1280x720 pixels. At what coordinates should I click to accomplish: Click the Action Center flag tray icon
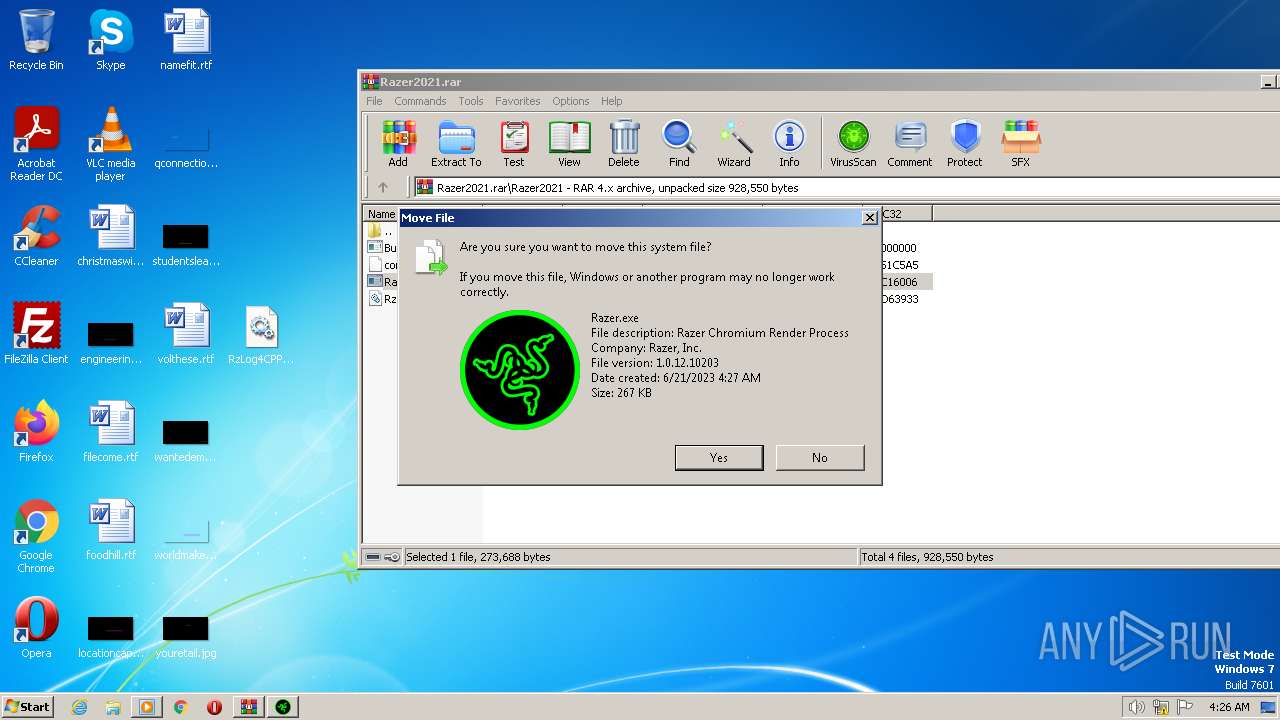[1186, 707]
